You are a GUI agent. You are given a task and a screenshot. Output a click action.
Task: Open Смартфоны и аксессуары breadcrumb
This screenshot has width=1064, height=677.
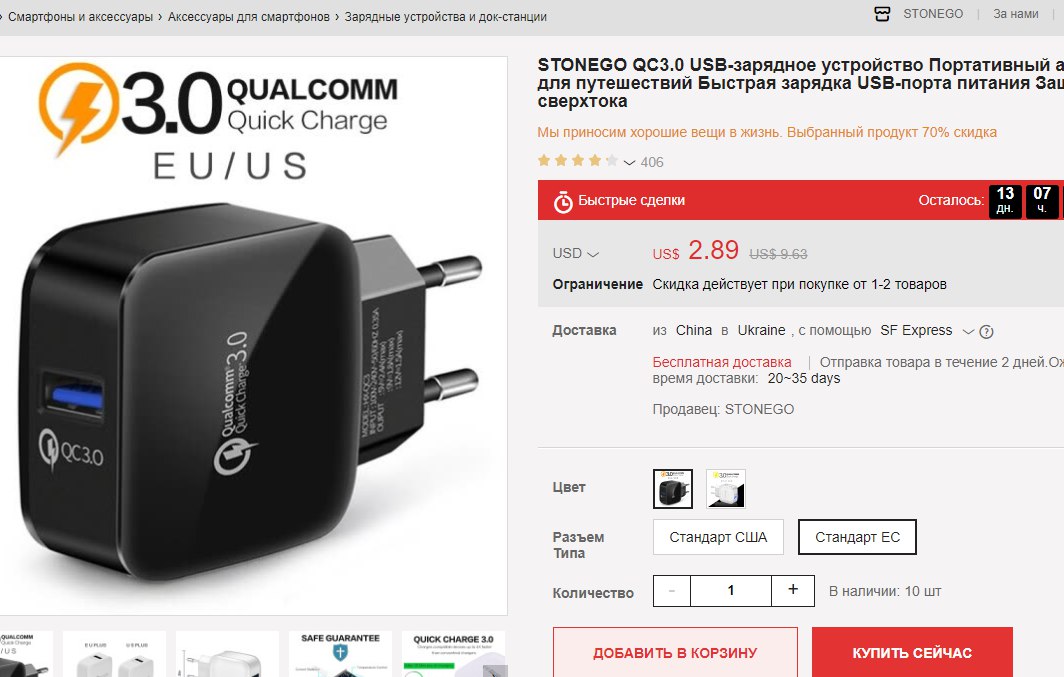click(x=80, y=17)
